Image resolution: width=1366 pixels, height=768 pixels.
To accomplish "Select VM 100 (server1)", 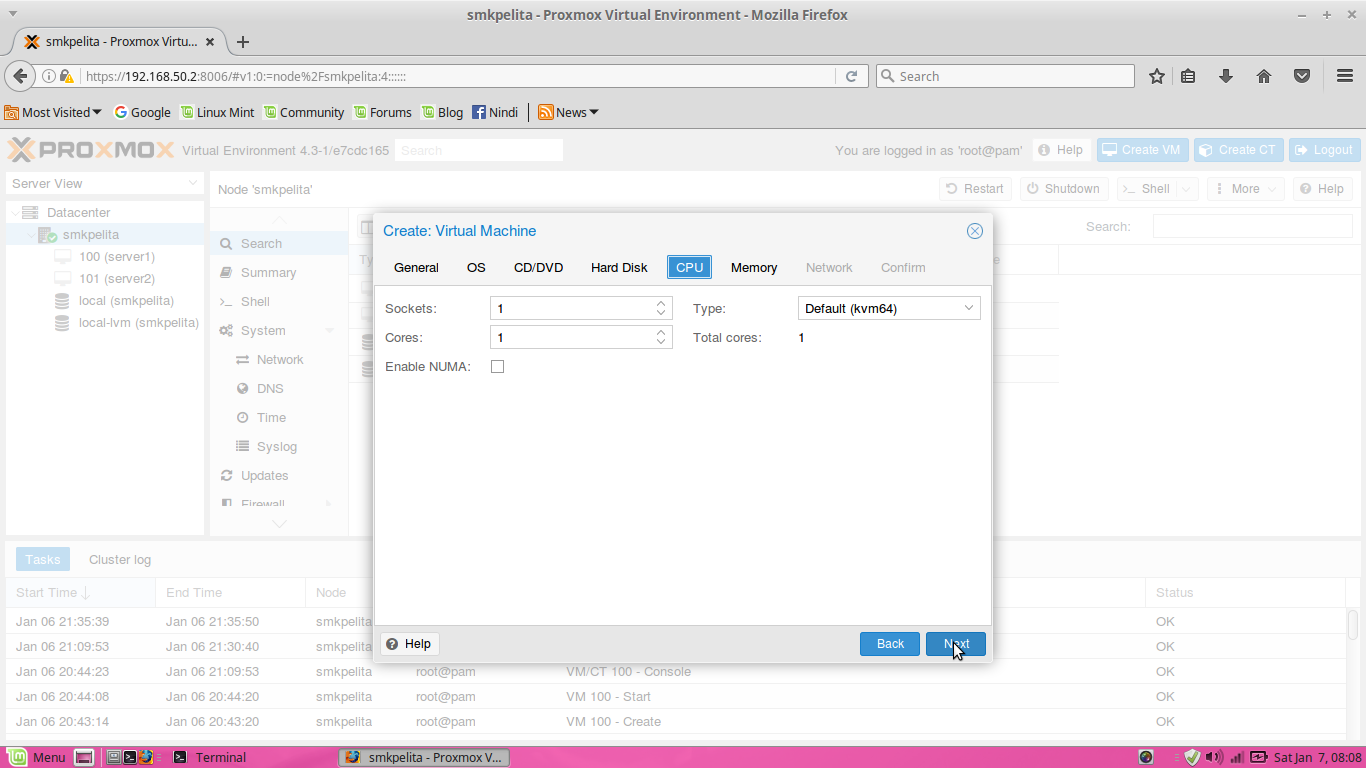I will click(x=116, y=257).
